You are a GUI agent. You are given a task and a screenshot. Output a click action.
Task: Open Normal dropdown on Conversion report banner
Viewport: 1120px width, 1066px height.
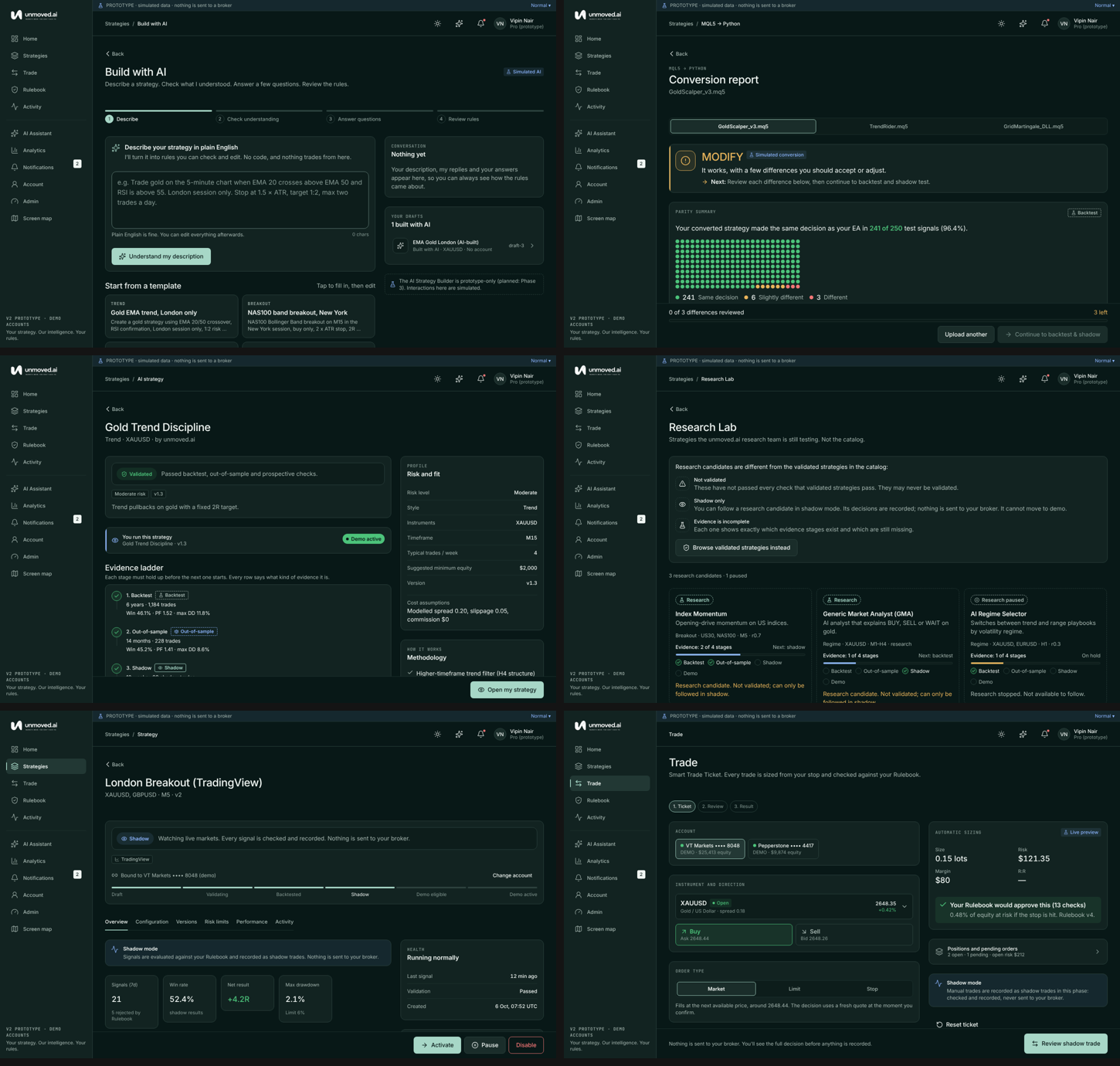point(1105,5)
